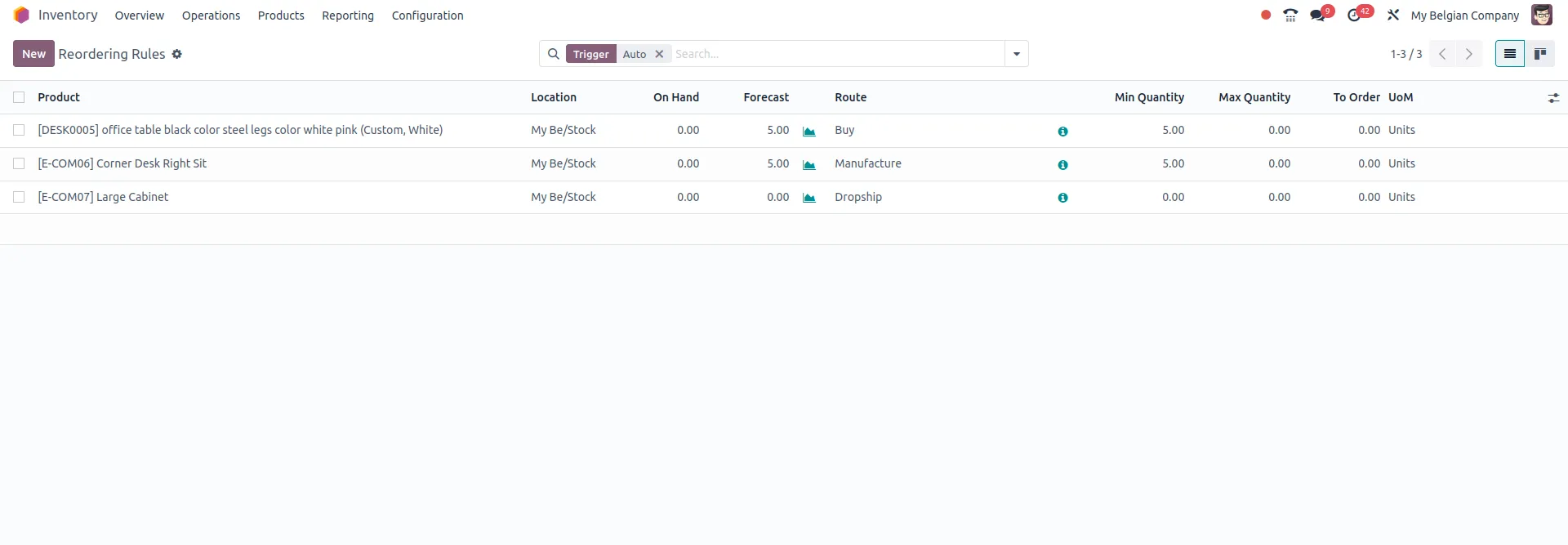Click the UoM column header
The image size is (1568, 545).
[x=1401, y=97]
